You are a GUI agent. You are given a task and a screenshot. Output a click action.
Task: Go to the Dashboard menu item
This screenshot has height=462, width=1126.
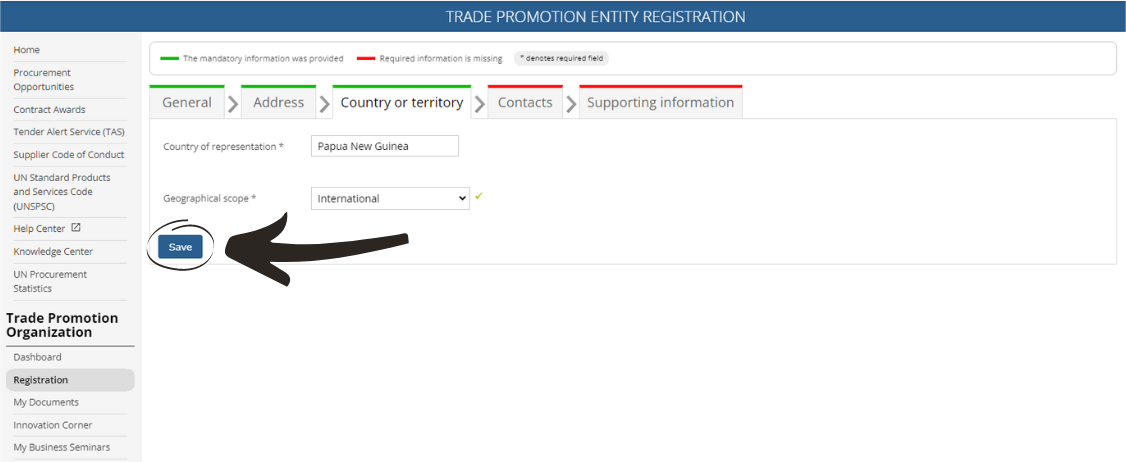37,357
